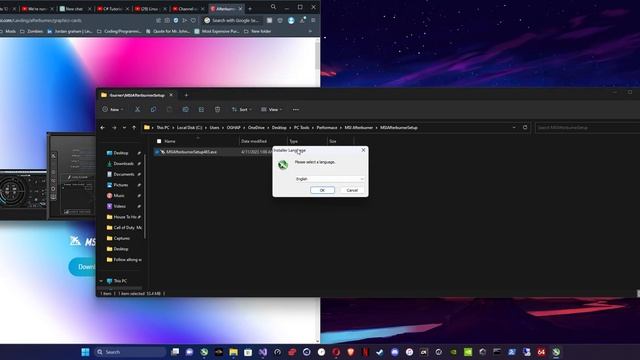Image resolution: width=640 pixels, height=360 pixels.
Task: Open Downloads in the sidebar
Action: click(x=123, y=163)
